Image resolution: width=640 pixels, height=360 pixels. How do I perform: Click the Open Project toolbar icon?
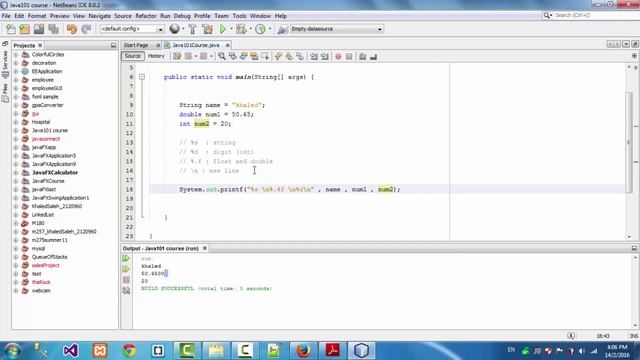39,29
